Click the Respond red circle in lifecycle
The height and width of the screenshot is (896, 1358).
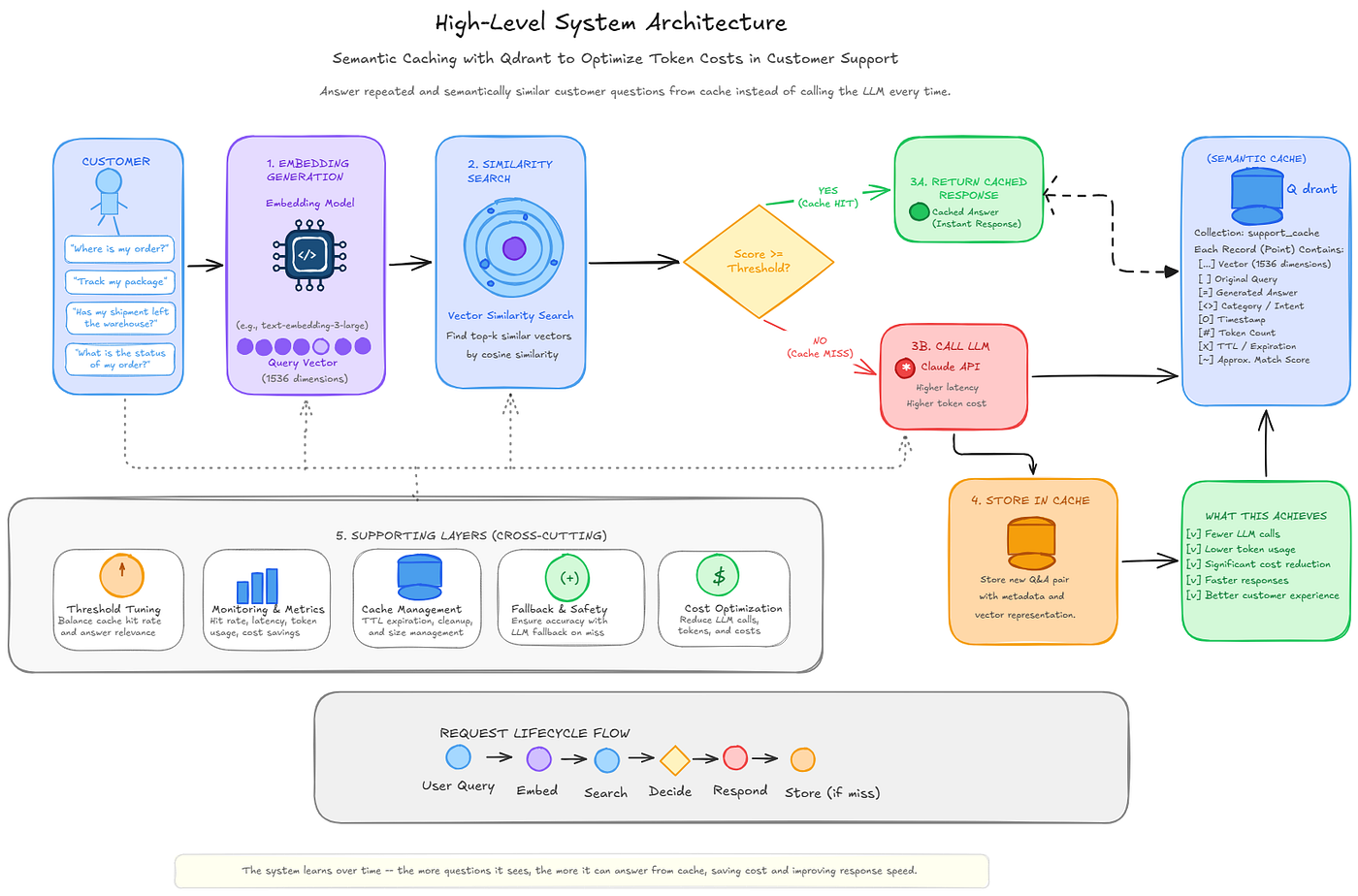[x=735, y=757]
